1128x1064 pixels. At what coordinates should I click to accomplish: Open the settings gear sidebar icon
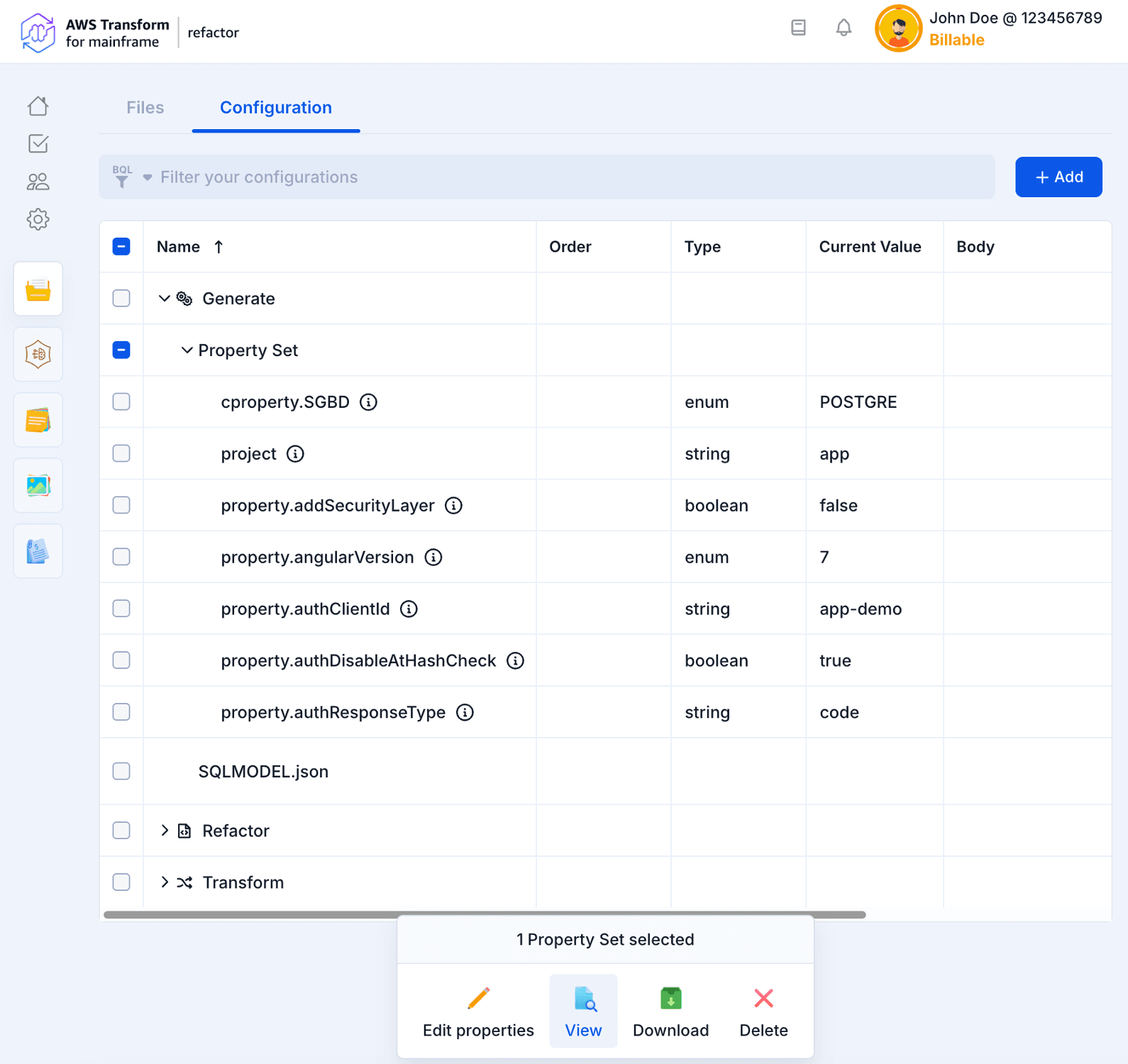38,219
